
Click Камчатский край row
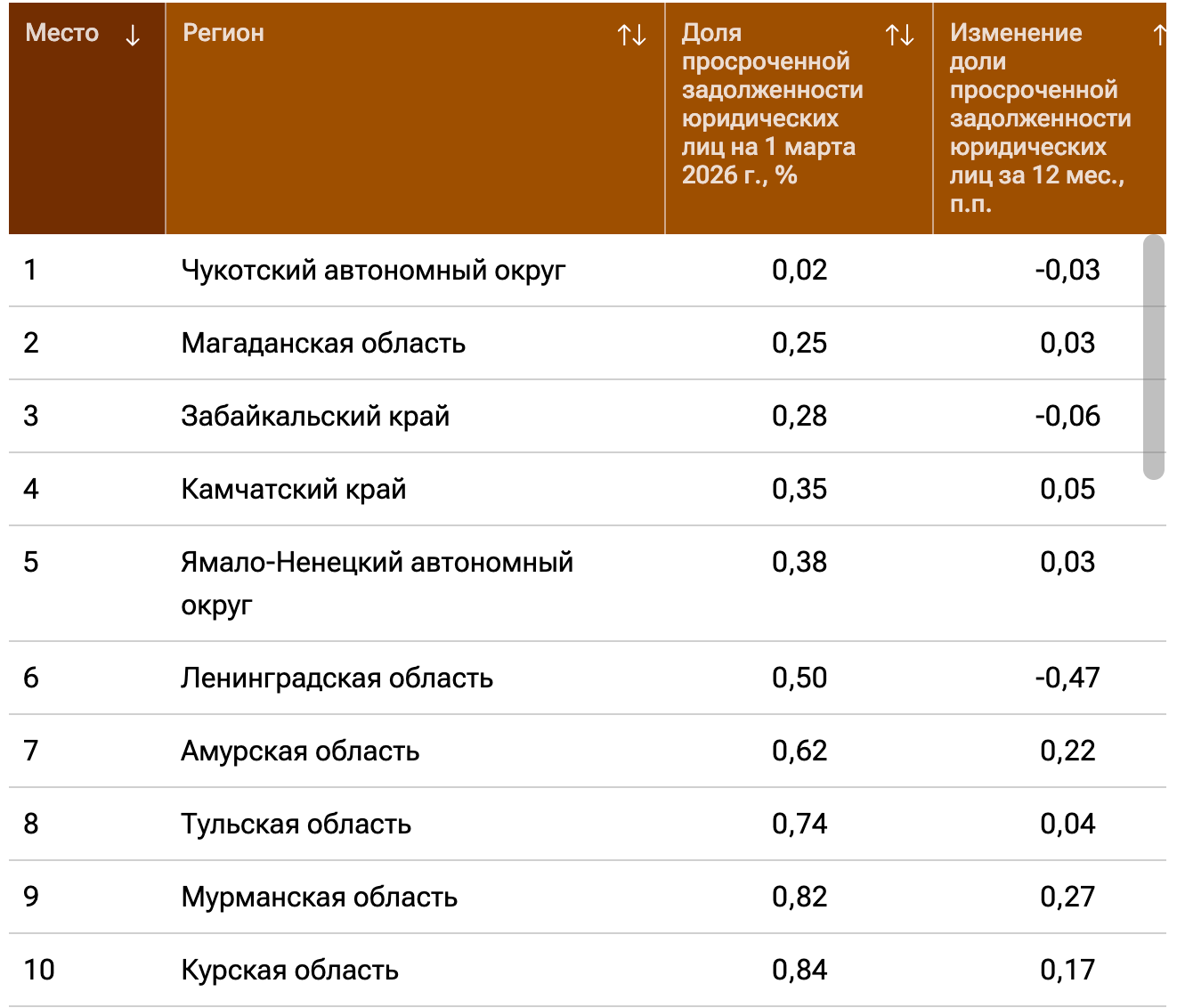click(294, 489)
